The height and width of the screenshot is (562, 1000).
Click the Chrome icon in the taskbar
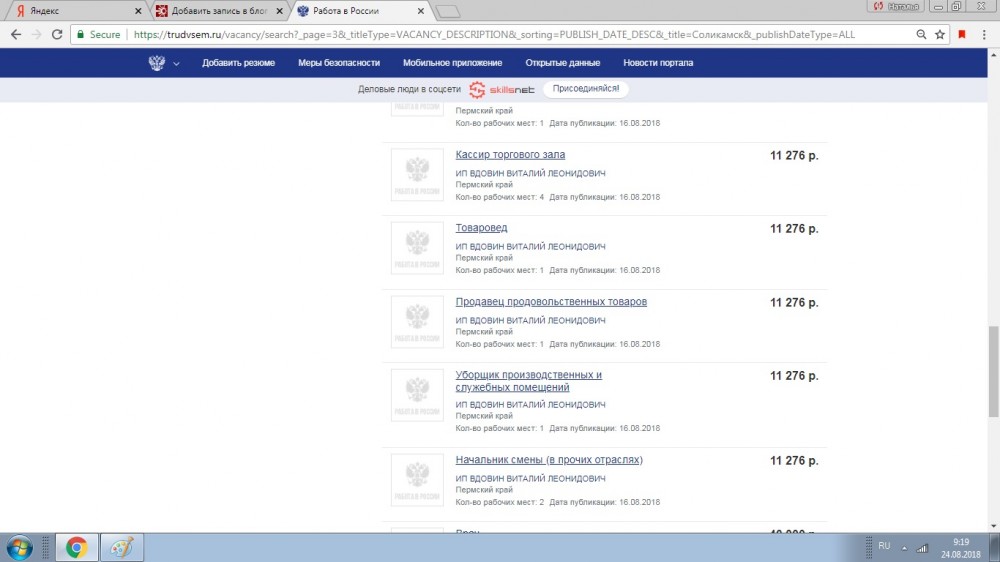coord(76,547)
